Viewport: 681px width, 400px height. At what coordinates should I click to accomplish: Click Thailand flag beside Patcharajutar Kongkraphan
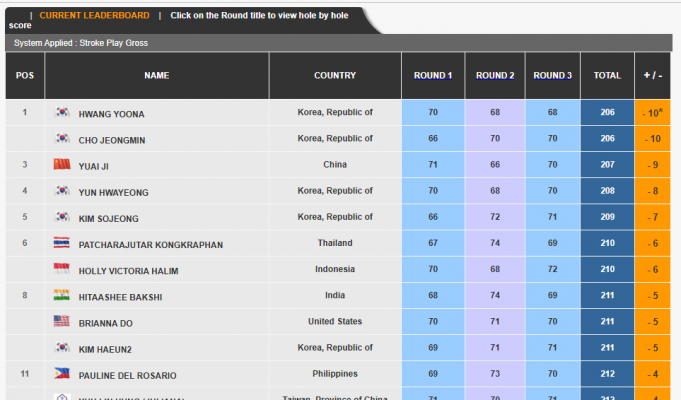(62, 243)
